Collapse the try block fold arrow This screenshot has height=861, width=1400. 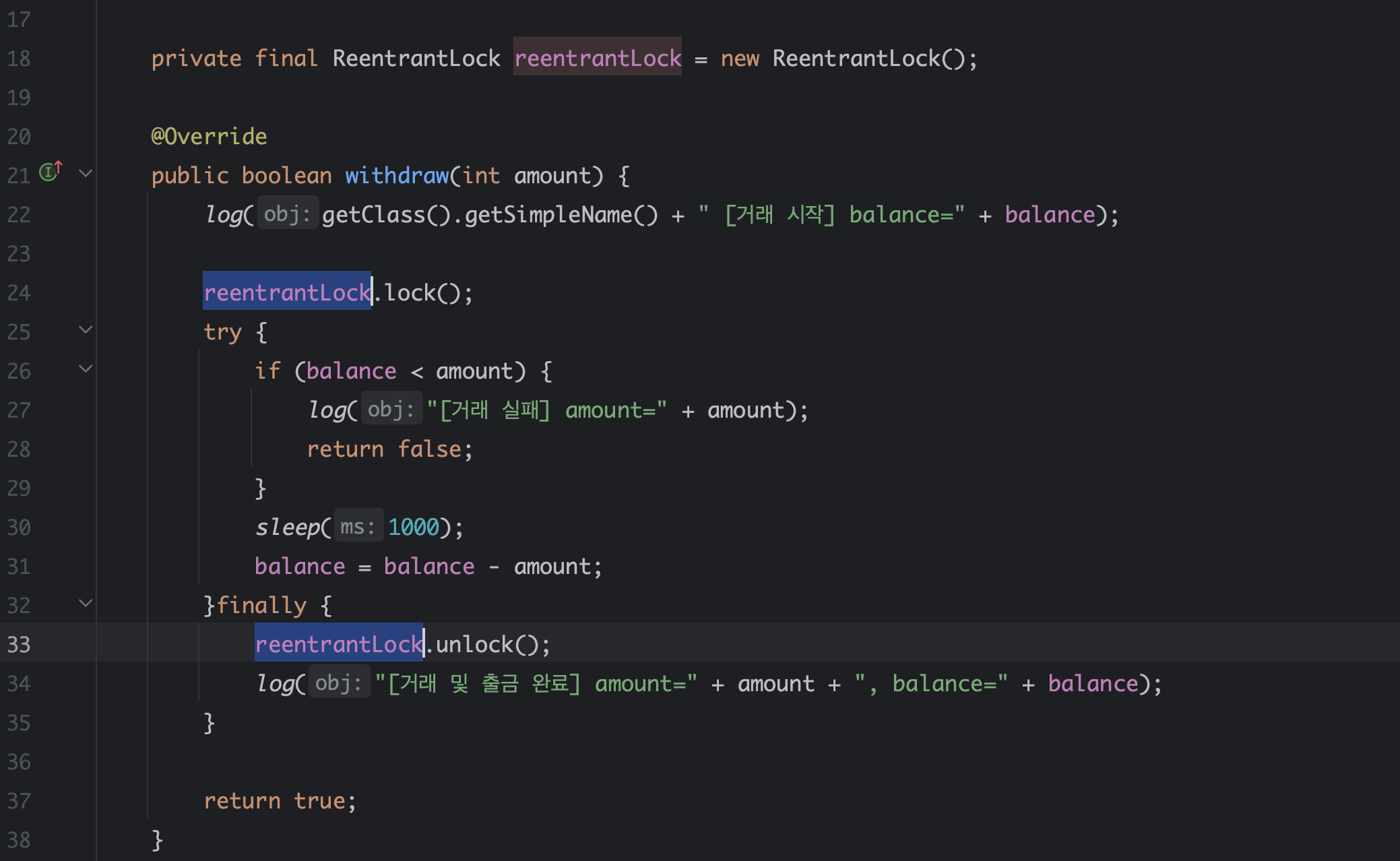tap(86, 329)
